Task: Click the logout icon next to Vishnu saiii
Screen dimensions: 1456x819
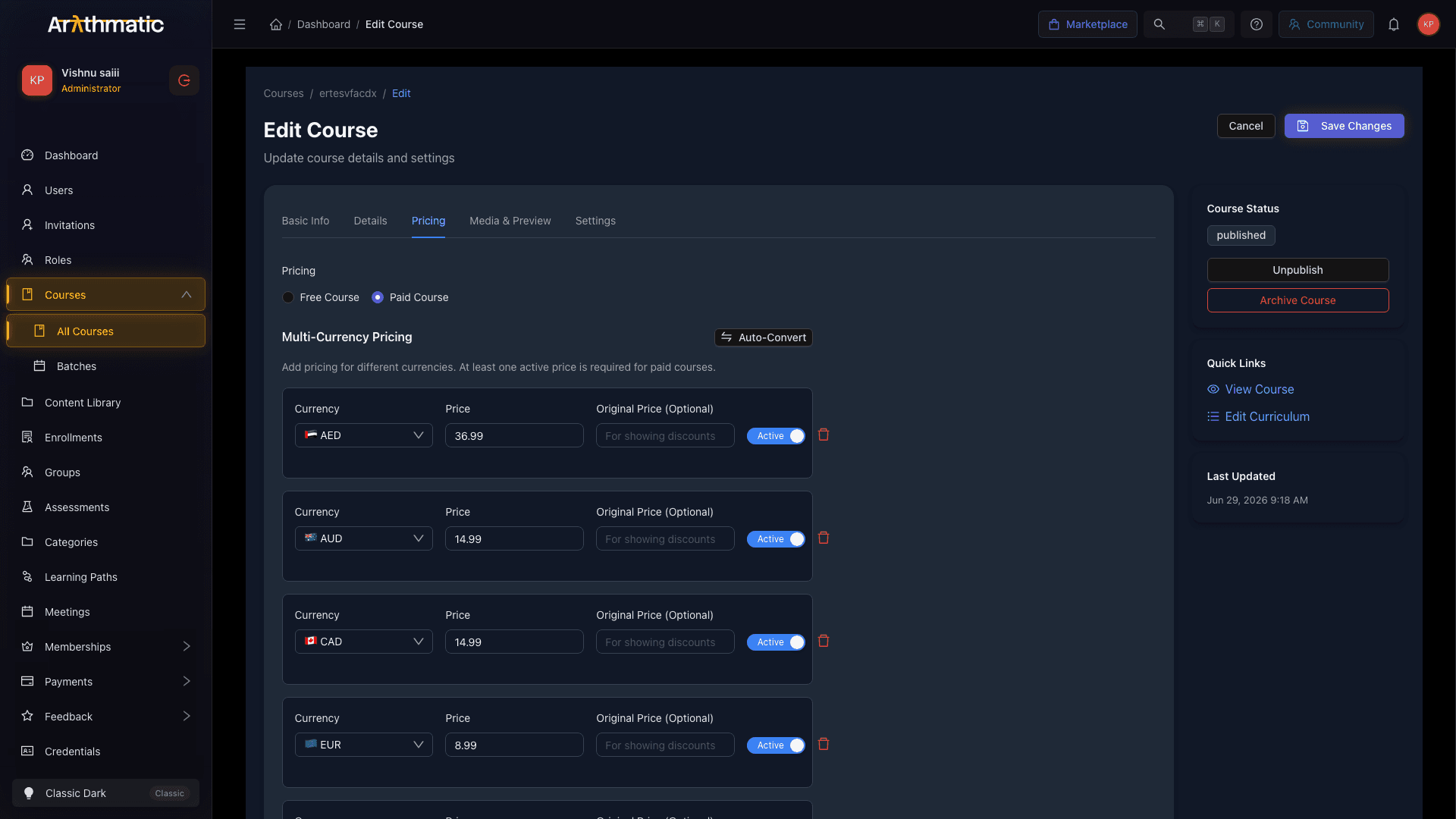Action: pyautogui.click(x=184, y=80)
